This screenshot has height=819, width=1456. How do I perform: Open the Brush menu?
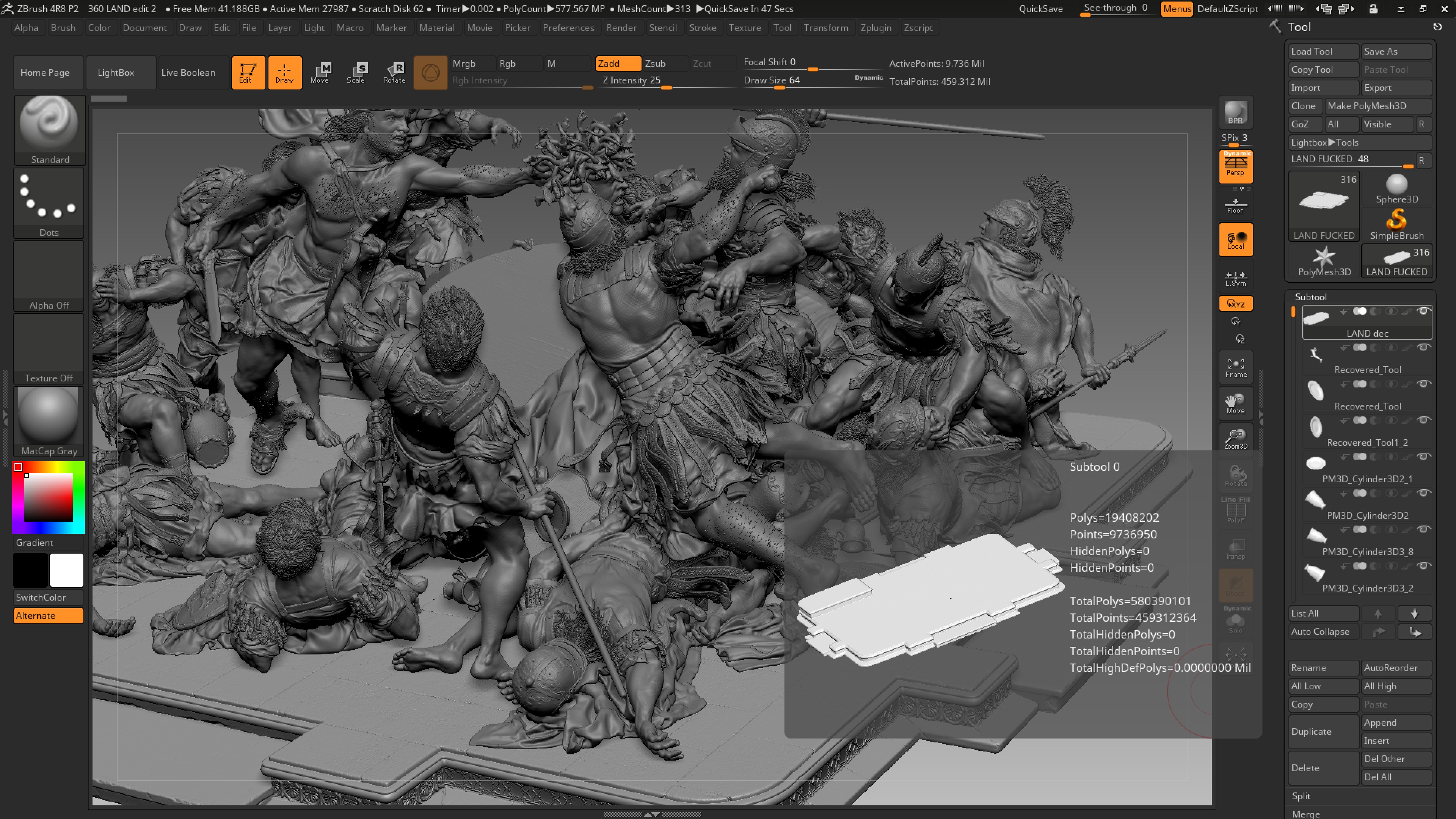tap(63, 28)
